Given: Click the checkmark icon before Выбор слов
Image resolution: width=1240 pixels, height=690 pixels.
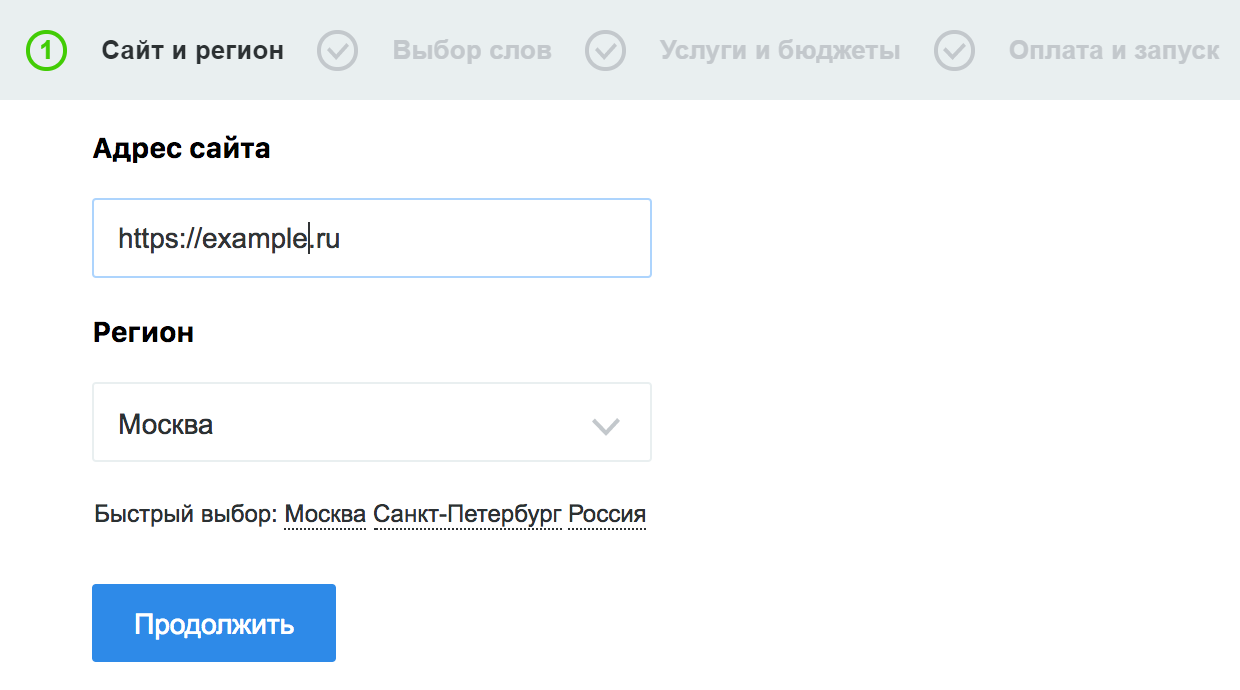Looking at the screenshot, I should coord(337,51).
